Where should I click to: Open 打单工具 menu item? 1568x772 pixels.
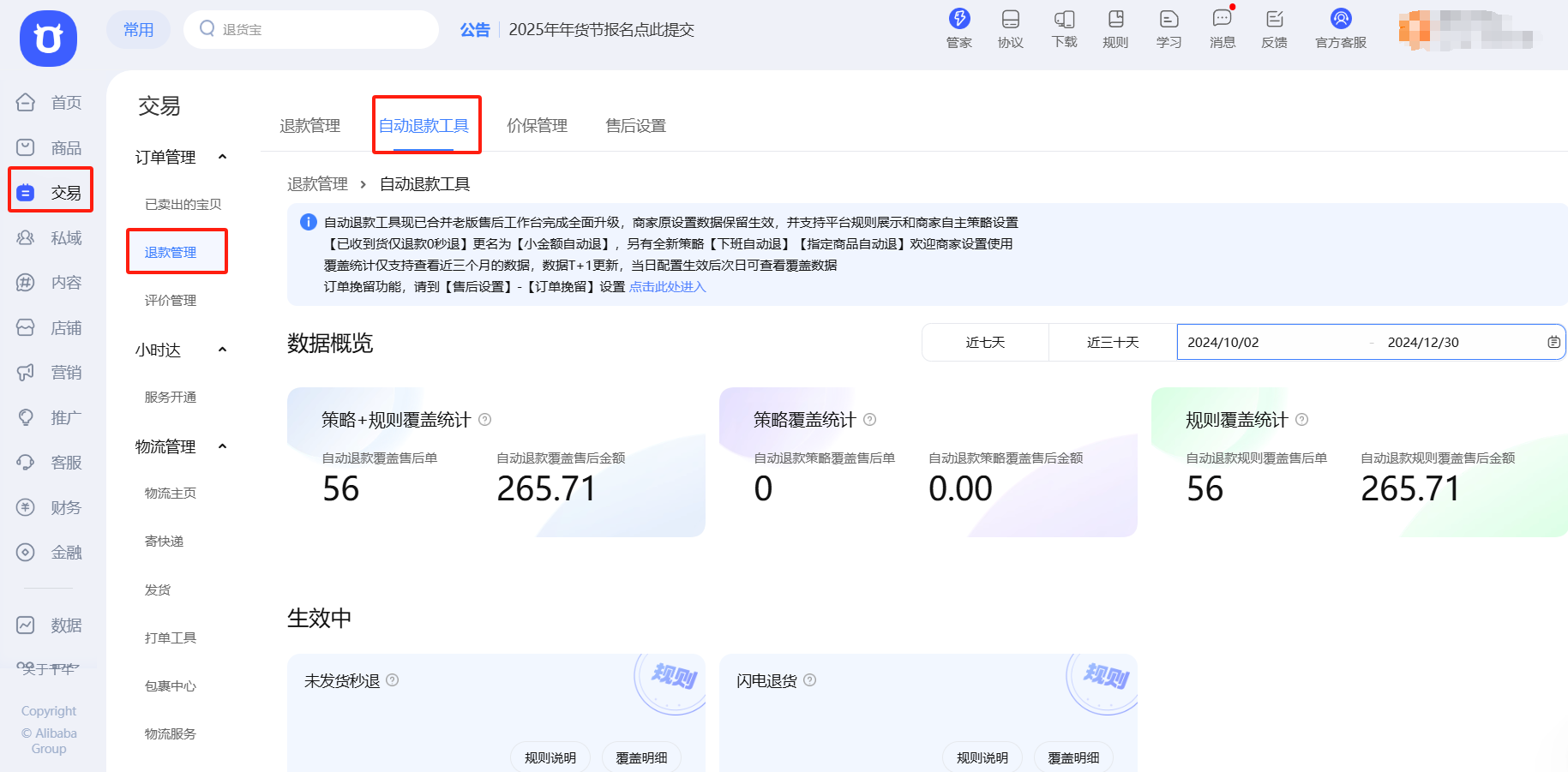pyautogui.click(x=171, y=637)
